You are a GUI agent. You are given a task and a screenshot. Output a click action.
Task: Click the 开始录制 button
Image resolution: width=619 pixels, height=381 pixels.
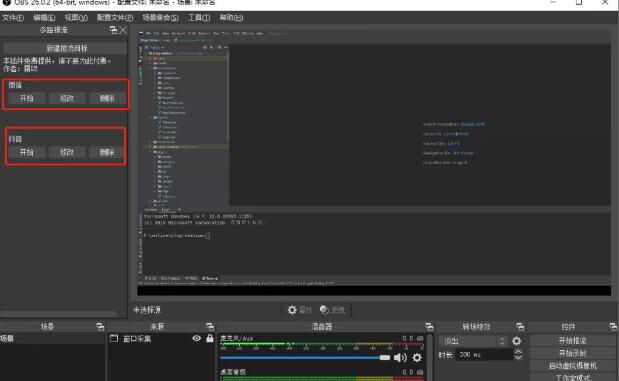[x=572, y=353]
